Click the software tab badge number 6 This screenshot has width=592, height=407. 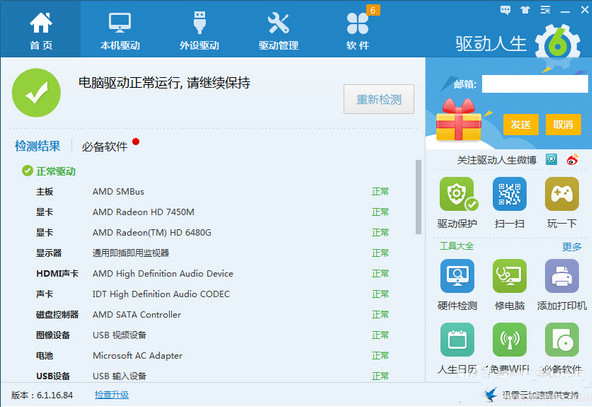click(x=373, y=10)
